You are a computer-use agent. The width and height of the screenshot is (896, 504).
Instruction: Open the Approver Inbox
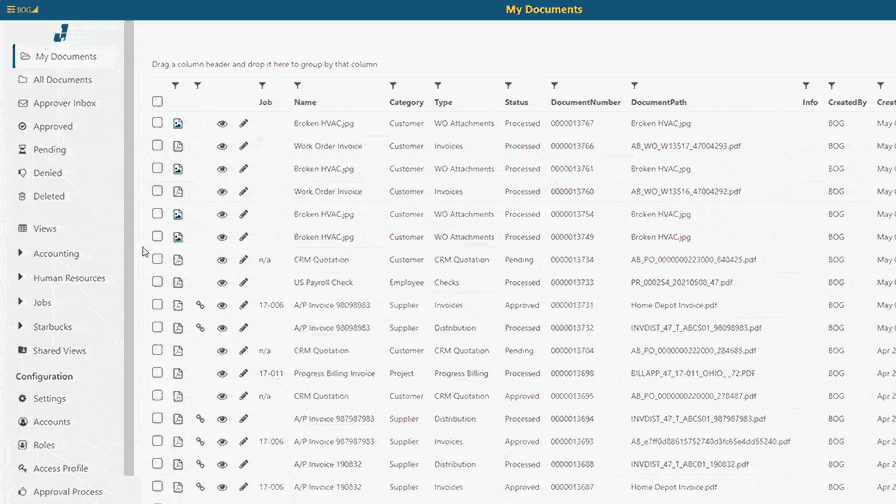click(64, 103)
